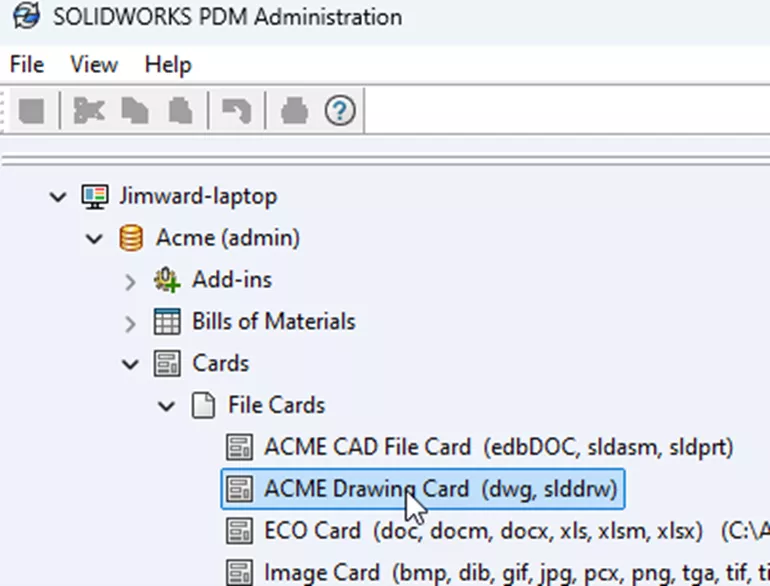Image resolution: width=770 pixels, height=586 pixels.
Task: Click the Image Card icon
Action: 240,573
